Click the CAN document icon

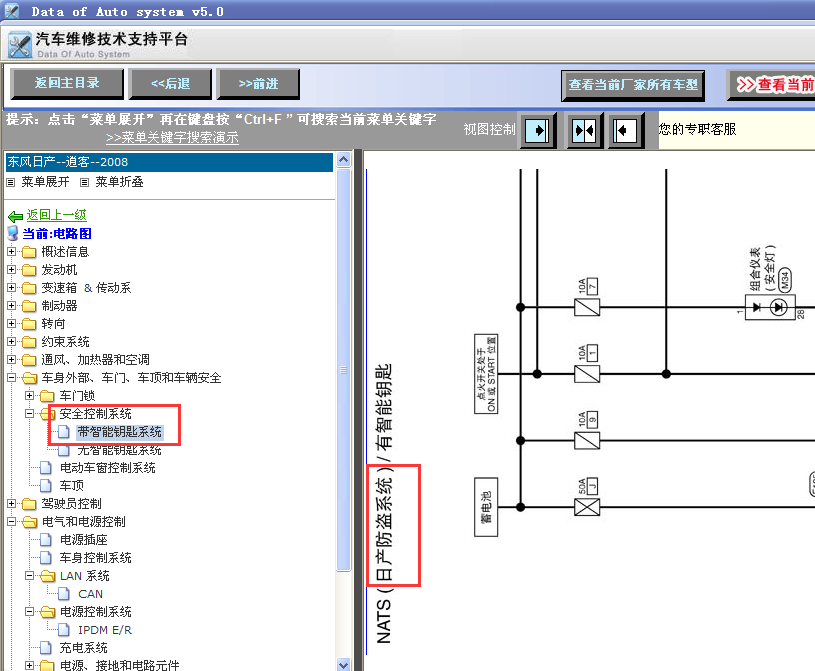tap(64, 594)
